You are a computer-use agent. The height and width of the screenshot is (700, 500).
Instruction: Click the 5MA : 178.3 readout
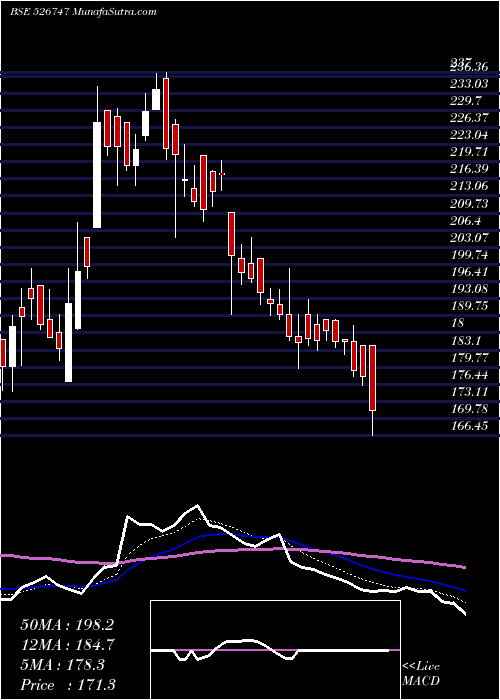(x=62, y=665)
